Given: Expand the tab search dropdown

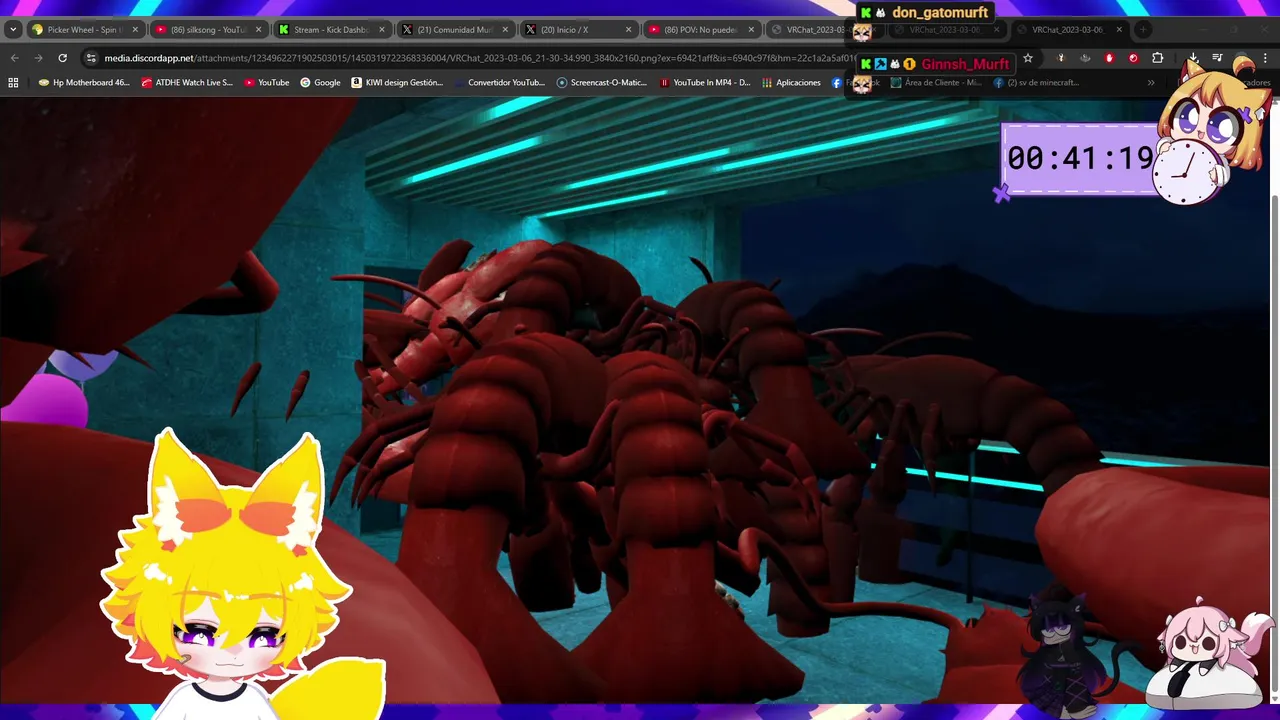Looking at the screenshot, I should [x=13, y=29].
